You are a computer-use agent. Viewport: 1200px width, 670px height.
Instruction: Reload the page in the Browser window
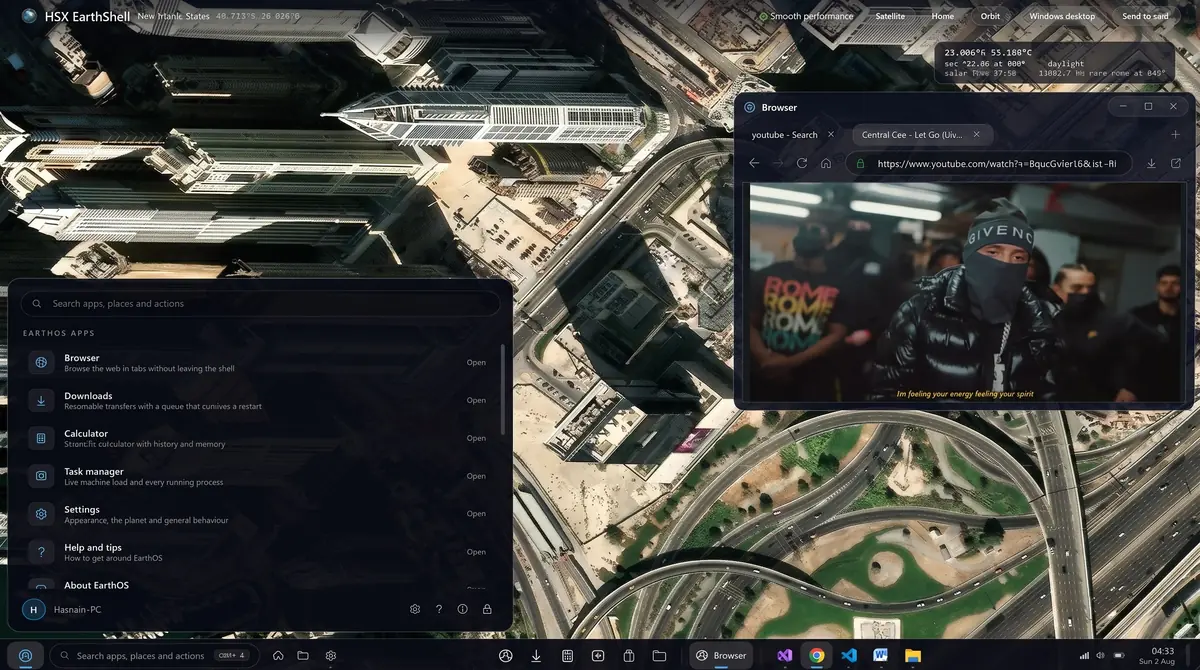pyautogui.click(x=802, y=163)
